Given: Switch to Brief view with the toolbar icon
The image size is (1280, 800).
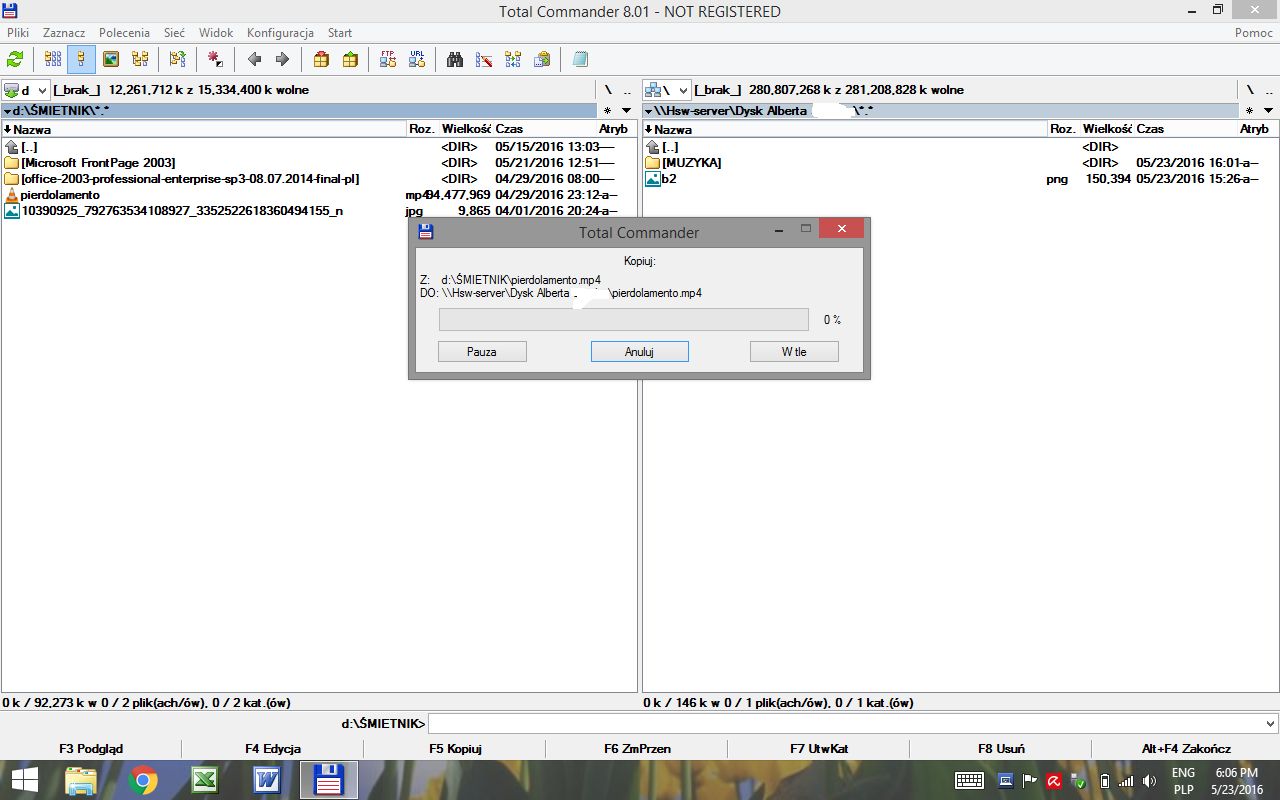Looking at the screenshot, I should (x=53, y=59).
